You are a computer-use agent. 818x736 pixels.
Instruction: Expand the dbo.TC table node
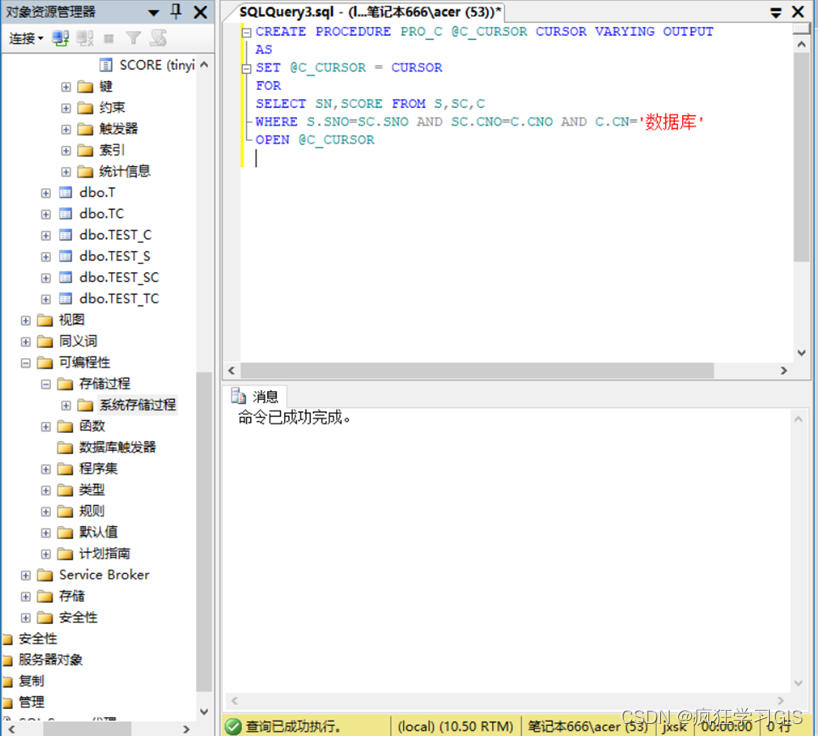click(46, 214)
